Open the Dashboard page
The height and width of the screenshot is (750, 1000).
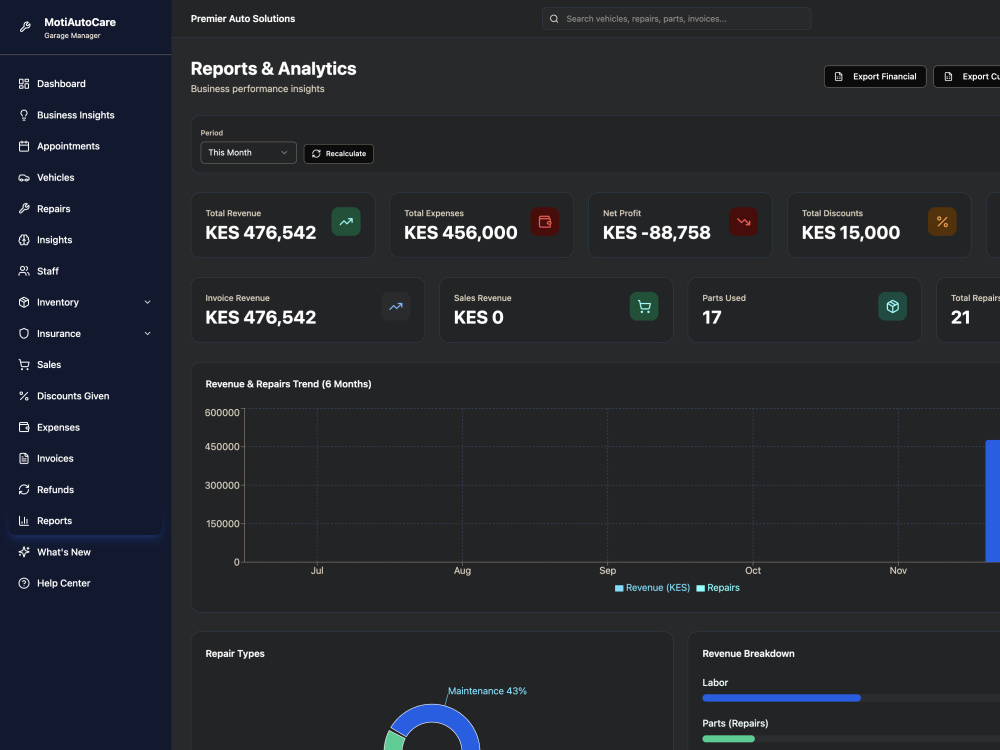pyautogui.click(x=85, y=84)
